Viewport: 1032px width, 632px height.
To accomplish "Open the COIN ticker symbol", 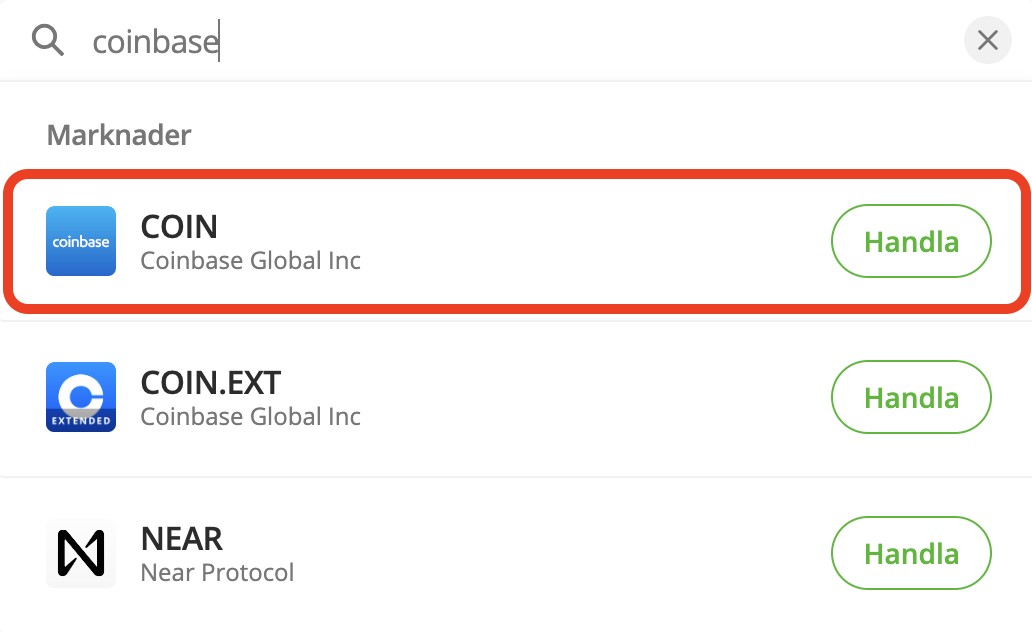I will click(179, 226).
